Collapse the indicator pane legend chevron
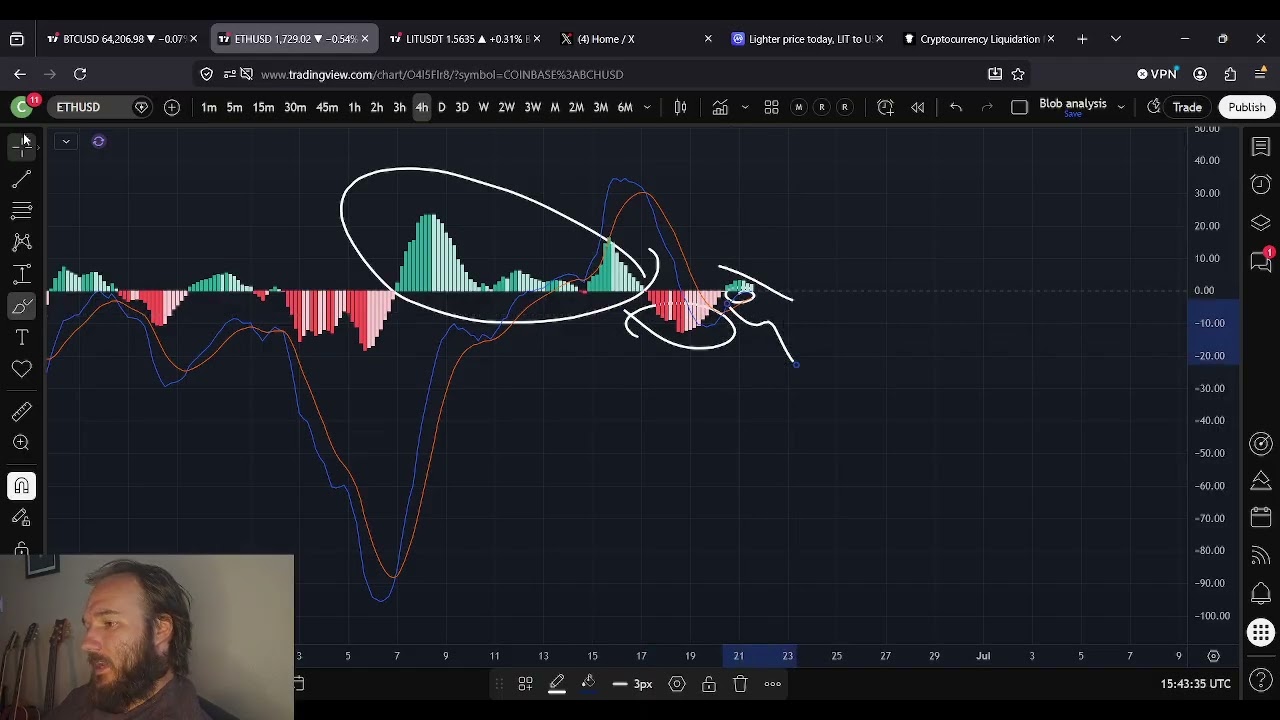Image resolution: width=1280 pixels, height=720 pixels. (65, 141)
